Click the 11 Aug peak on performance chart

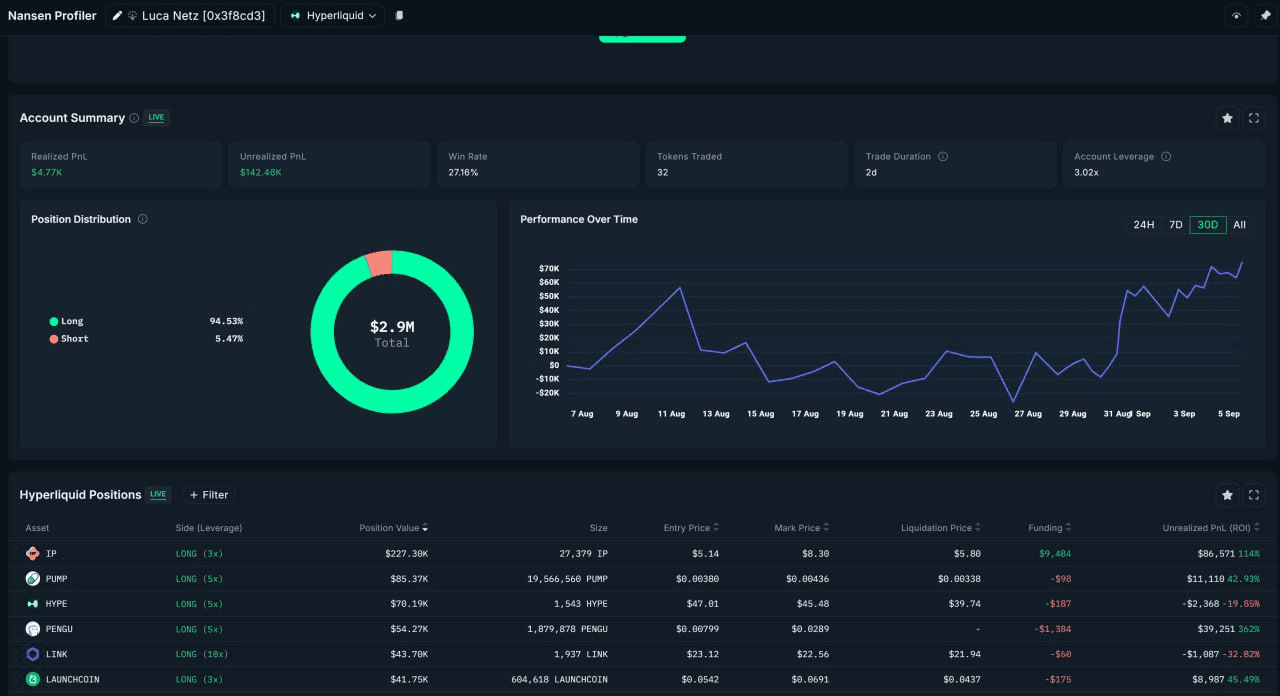tap(680, 288)
